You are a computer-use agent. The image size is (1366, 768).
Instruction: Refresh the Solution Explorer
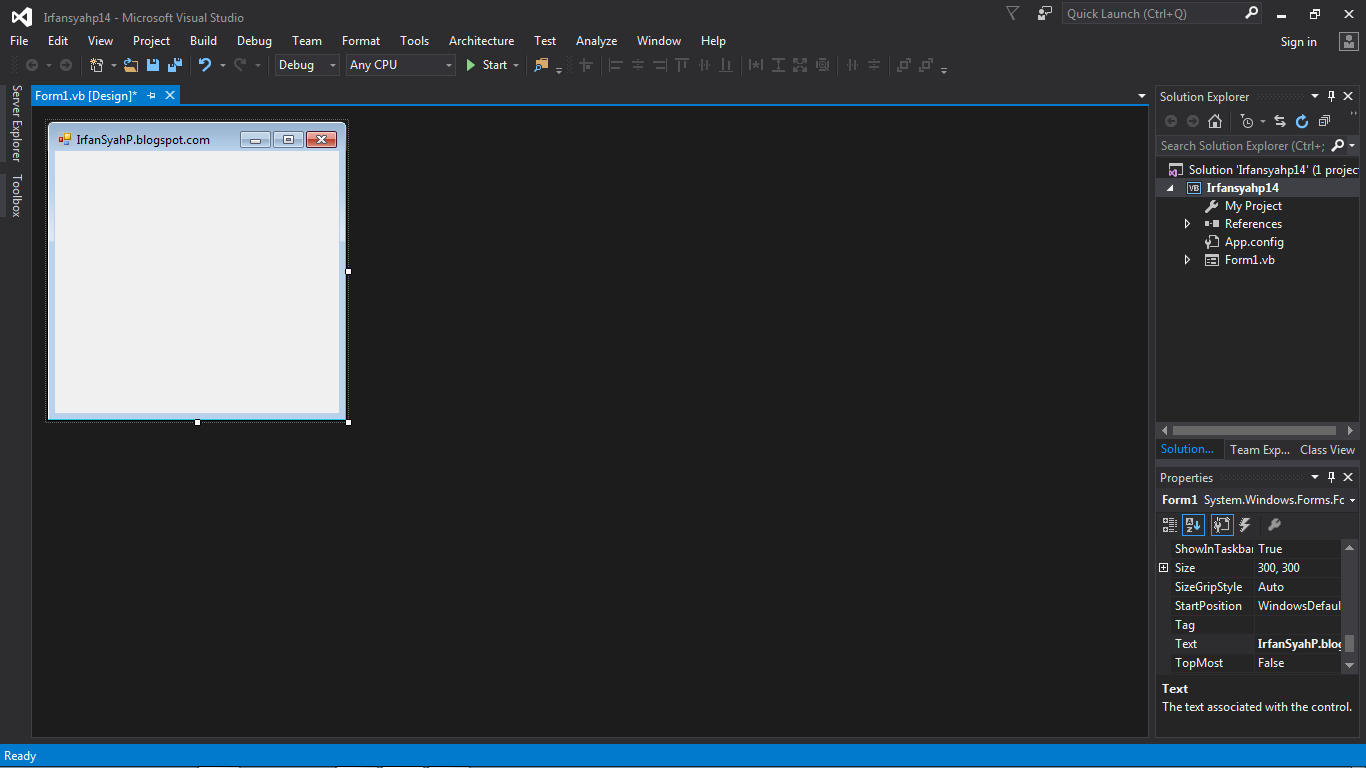(x=1302, y=121)
